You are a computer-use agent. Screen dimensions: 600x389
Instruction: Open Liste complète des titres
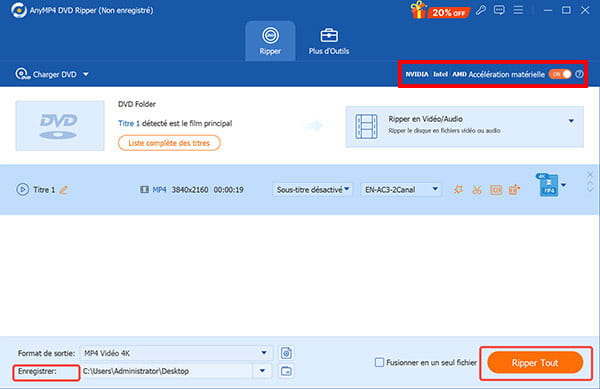169,143
